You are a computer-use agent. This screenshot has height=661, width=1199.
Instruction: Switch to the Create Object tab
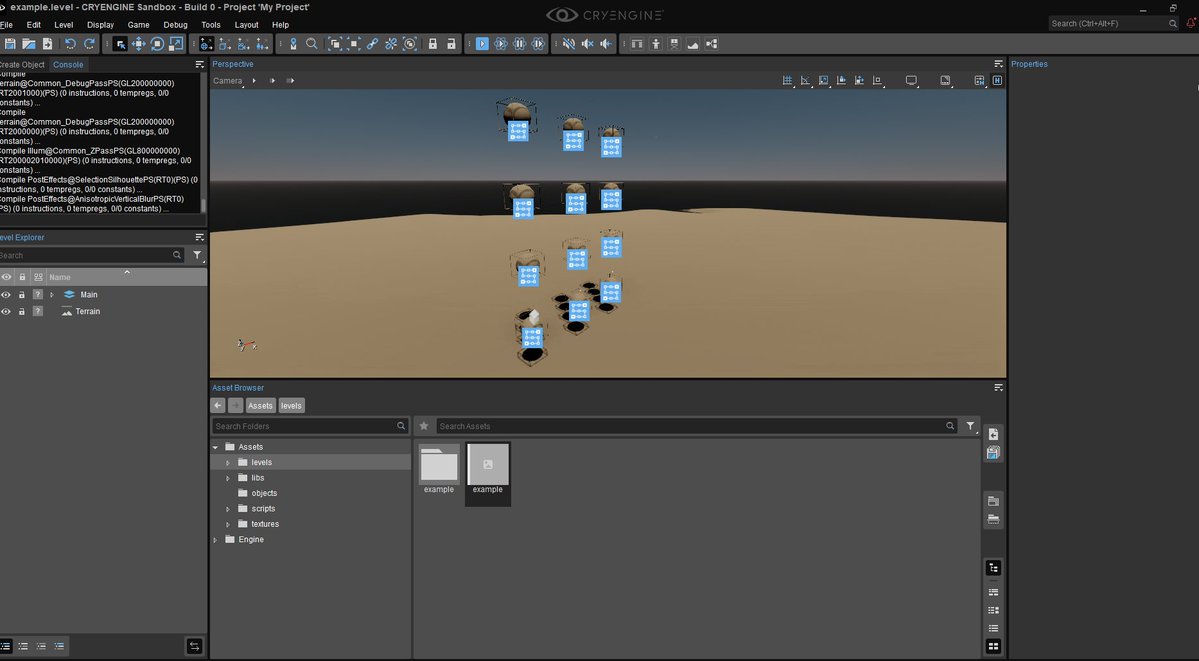tap(22, 65)
